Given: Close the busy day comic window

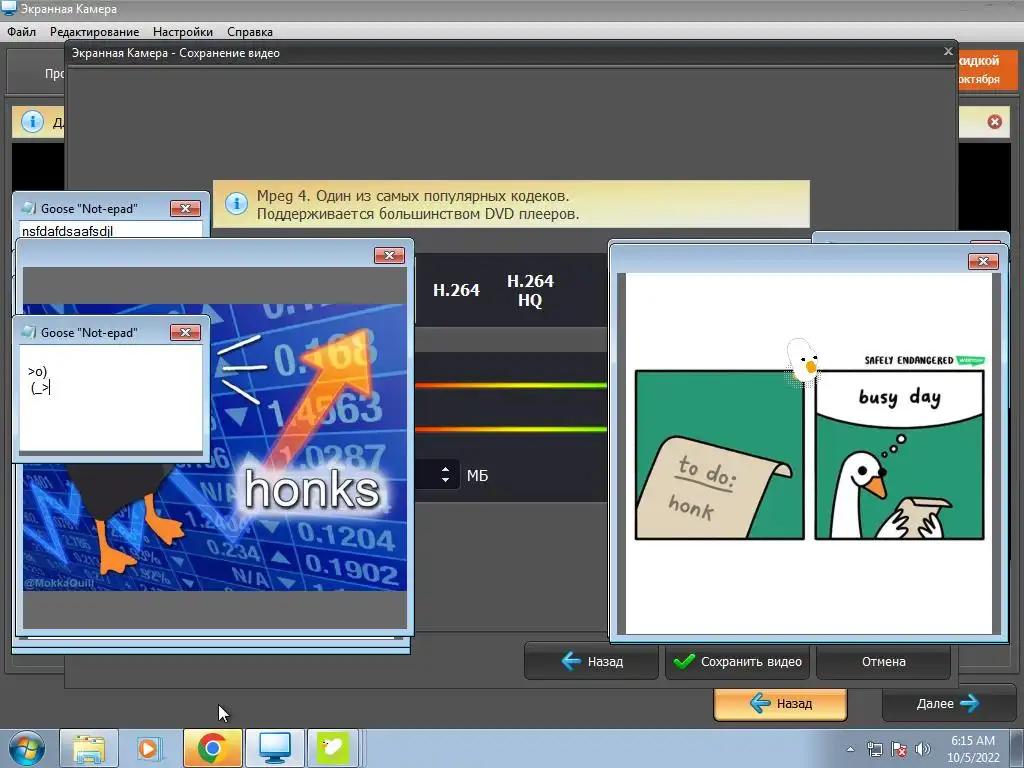Looking at the screenshot, I should [x=983, y=262].
